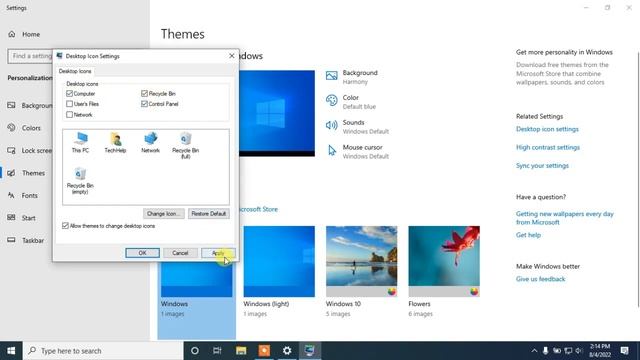Uncheck the Computer checkbox
Screen dimensions: 640x360
[x=69, y=93]
